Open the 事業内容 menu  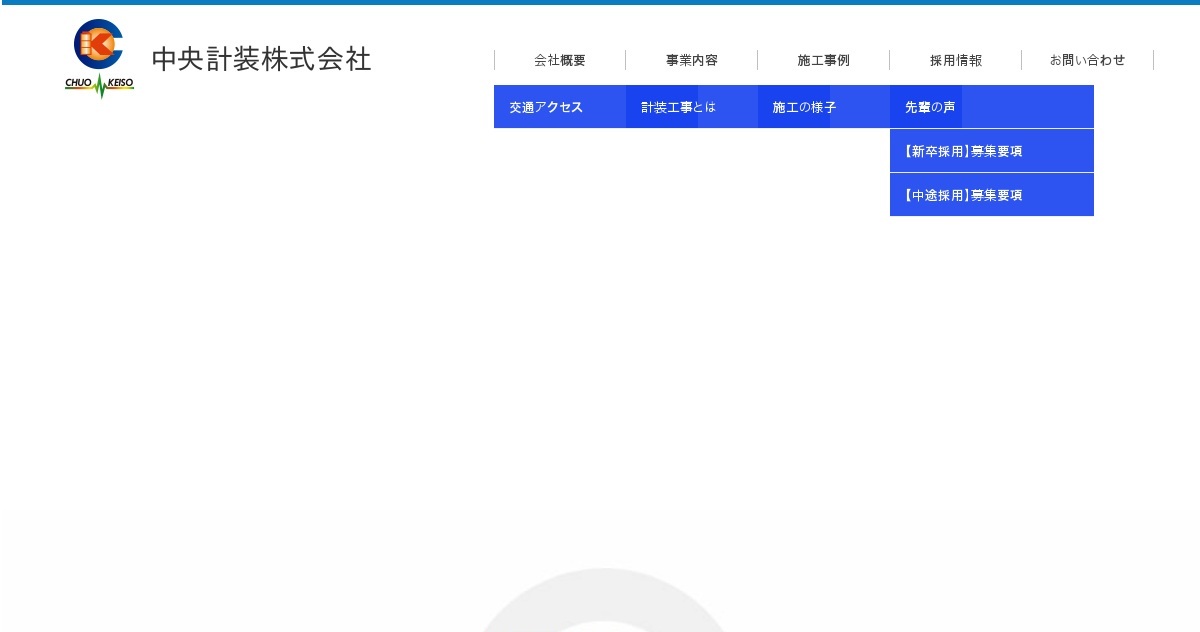[x=692, y=60]
